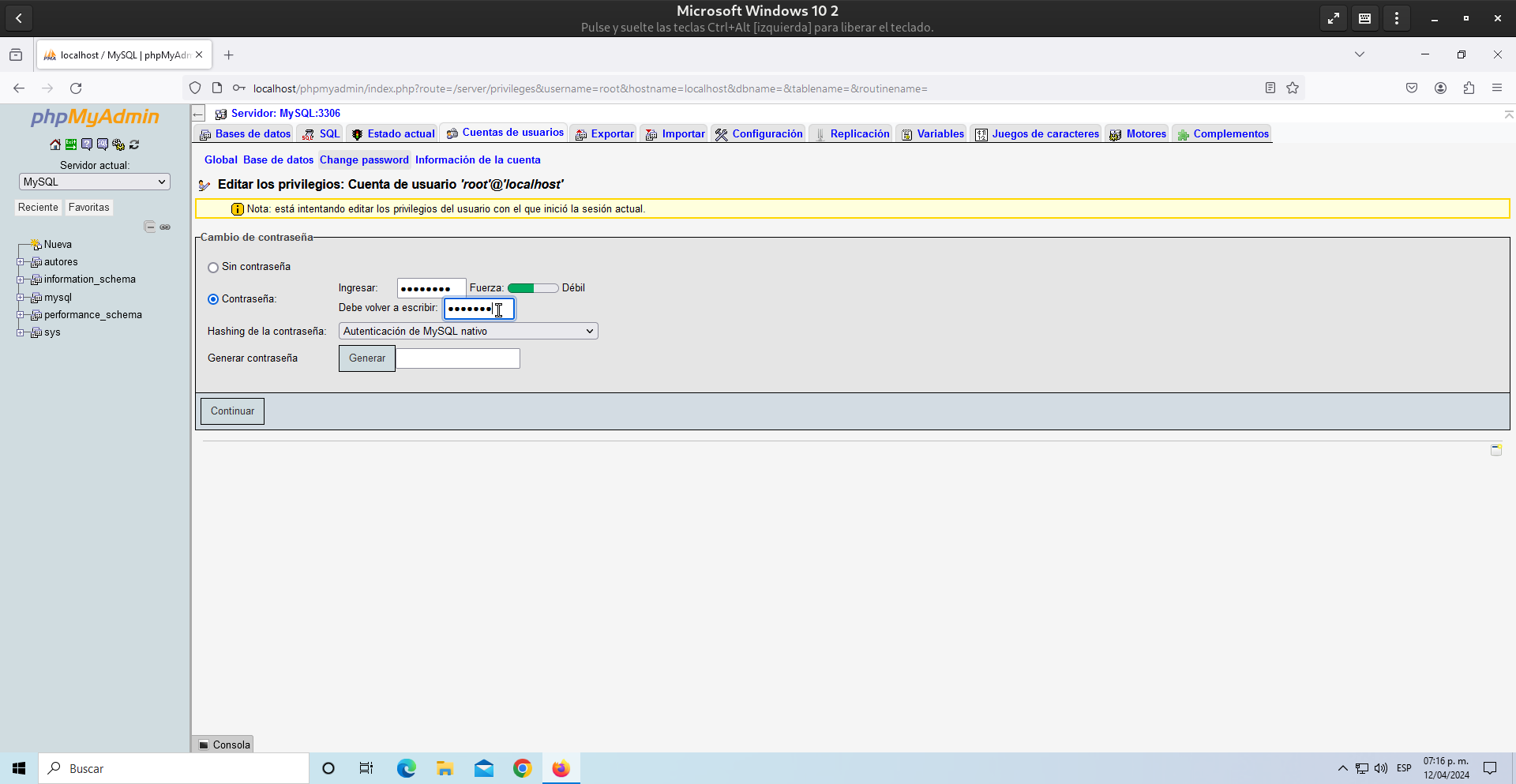Open the SQL documentation icon in sidebar

(103, 144)
